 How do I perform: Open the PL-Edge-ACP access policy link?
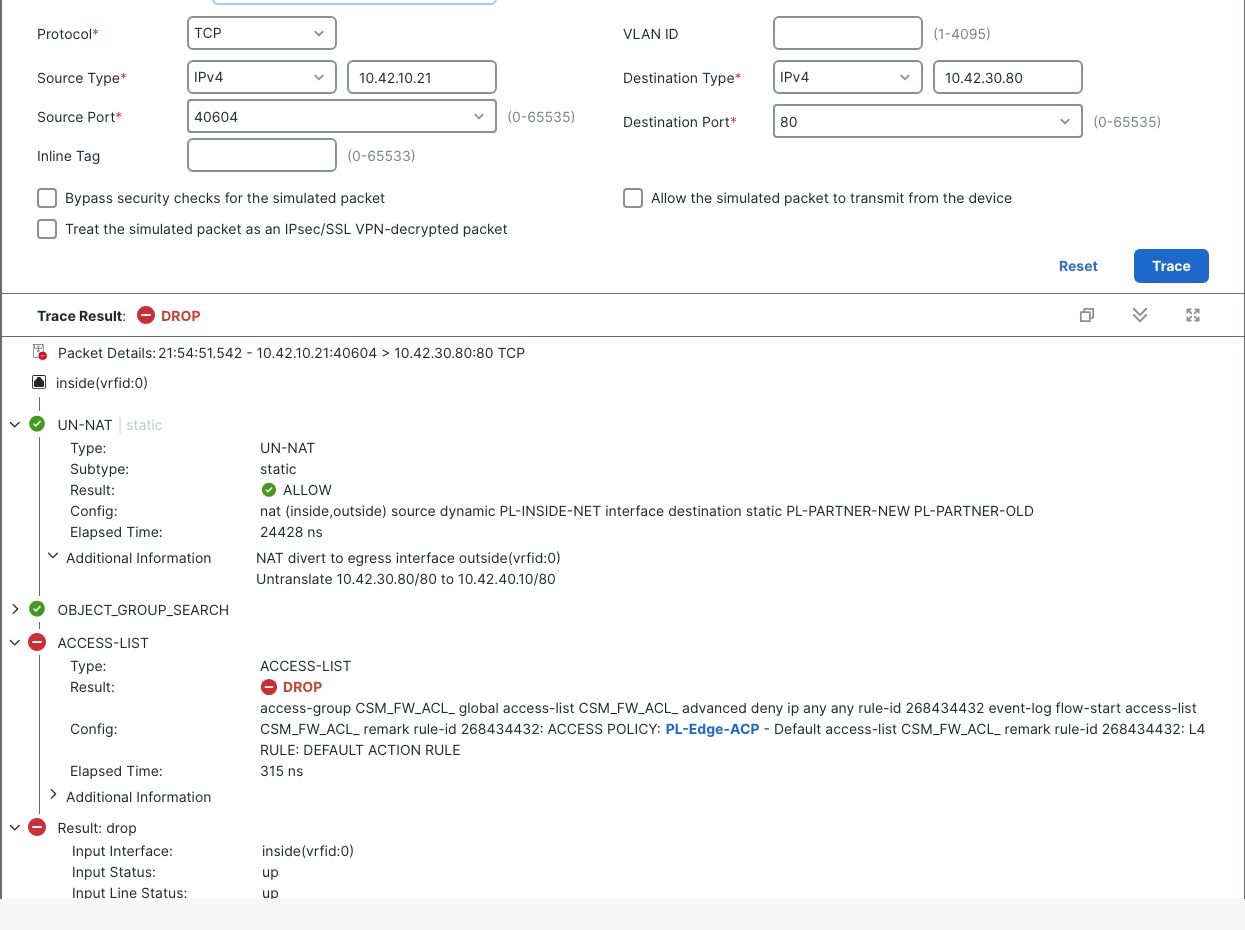tap(712, 729)
